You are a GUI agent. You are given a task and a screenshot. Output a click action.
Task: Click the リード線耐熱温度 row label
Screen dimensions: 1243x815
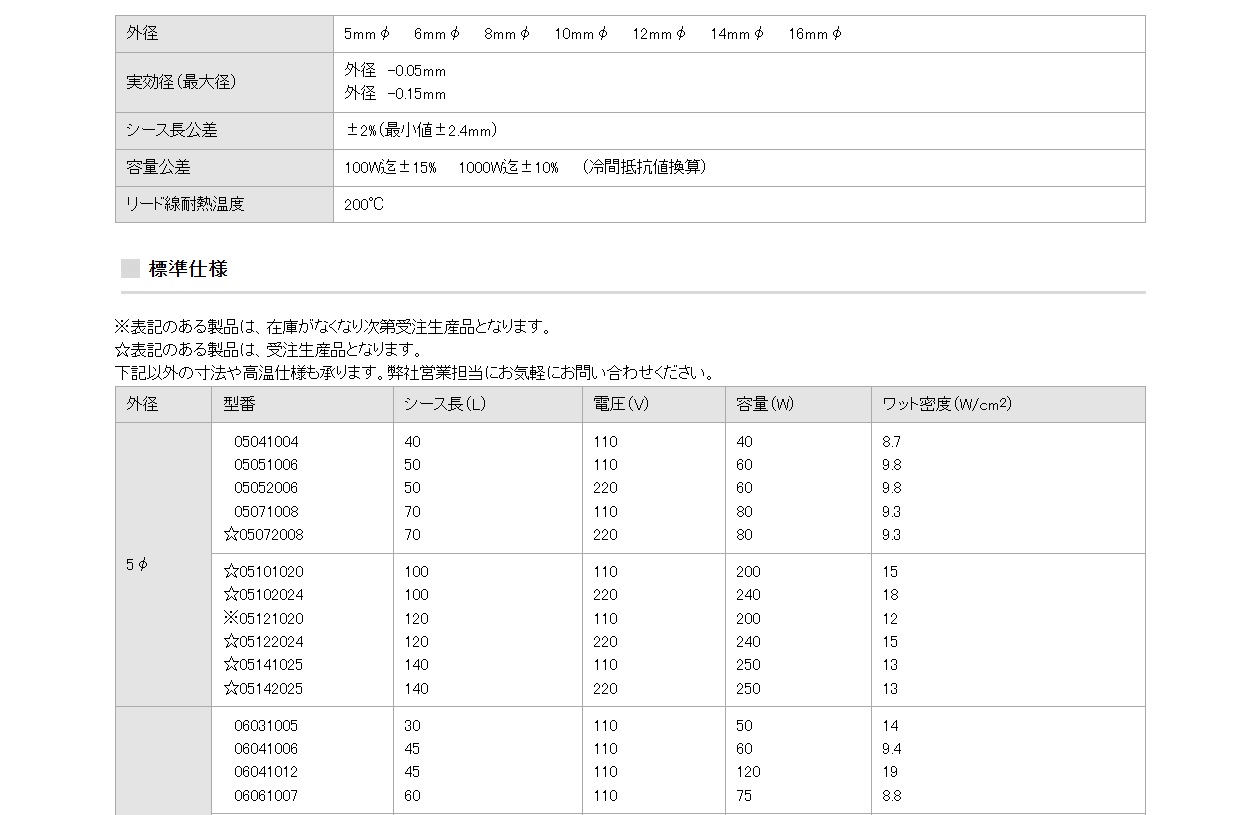pyautogui.click(x=185, y=204)
